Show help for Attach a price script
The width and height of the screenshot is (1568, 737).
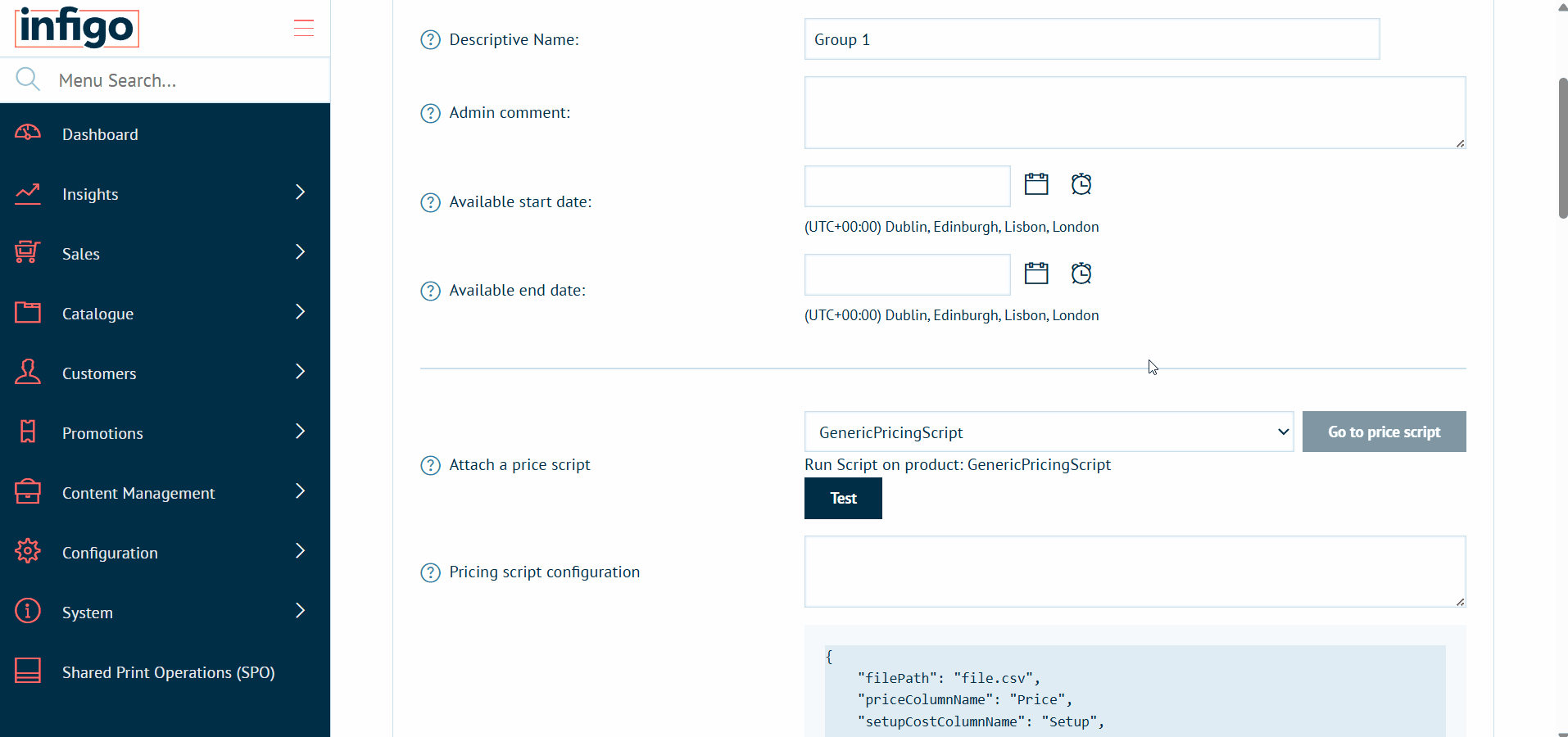(x=430, y=465)
